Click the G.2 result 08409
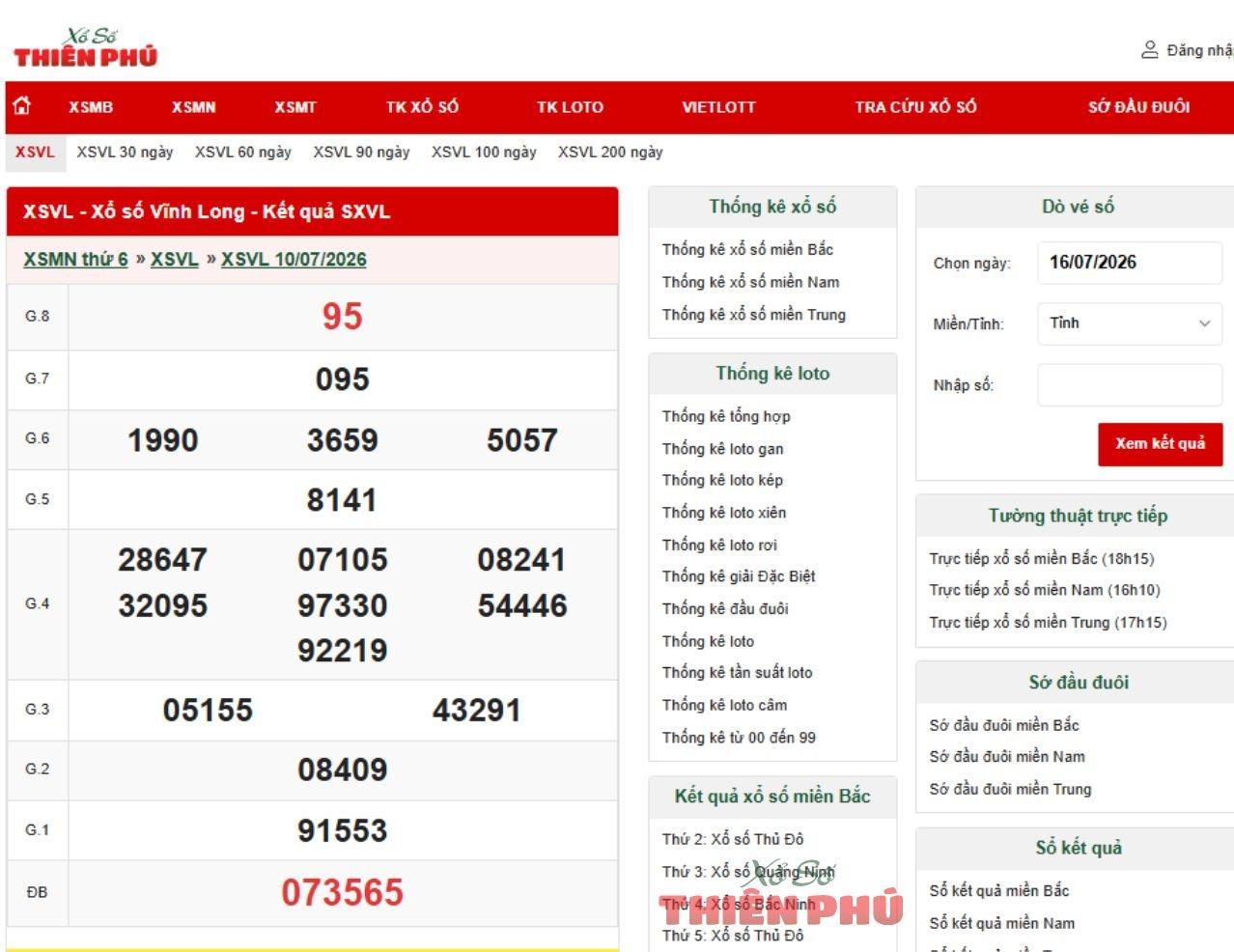Viewport: 1234px width, 952px height. tap(343, 770)
